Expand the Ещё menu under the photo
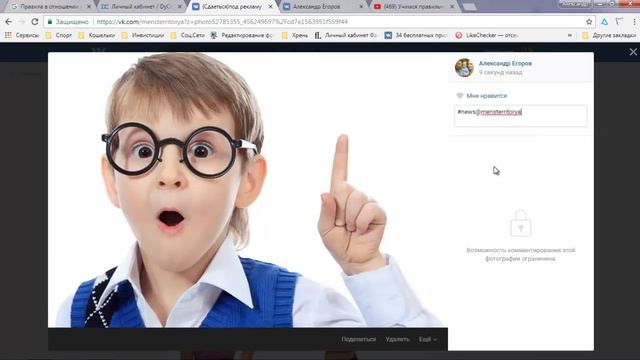Image resolution: width=640 pixels, height=360 pixels. (428, 339)
